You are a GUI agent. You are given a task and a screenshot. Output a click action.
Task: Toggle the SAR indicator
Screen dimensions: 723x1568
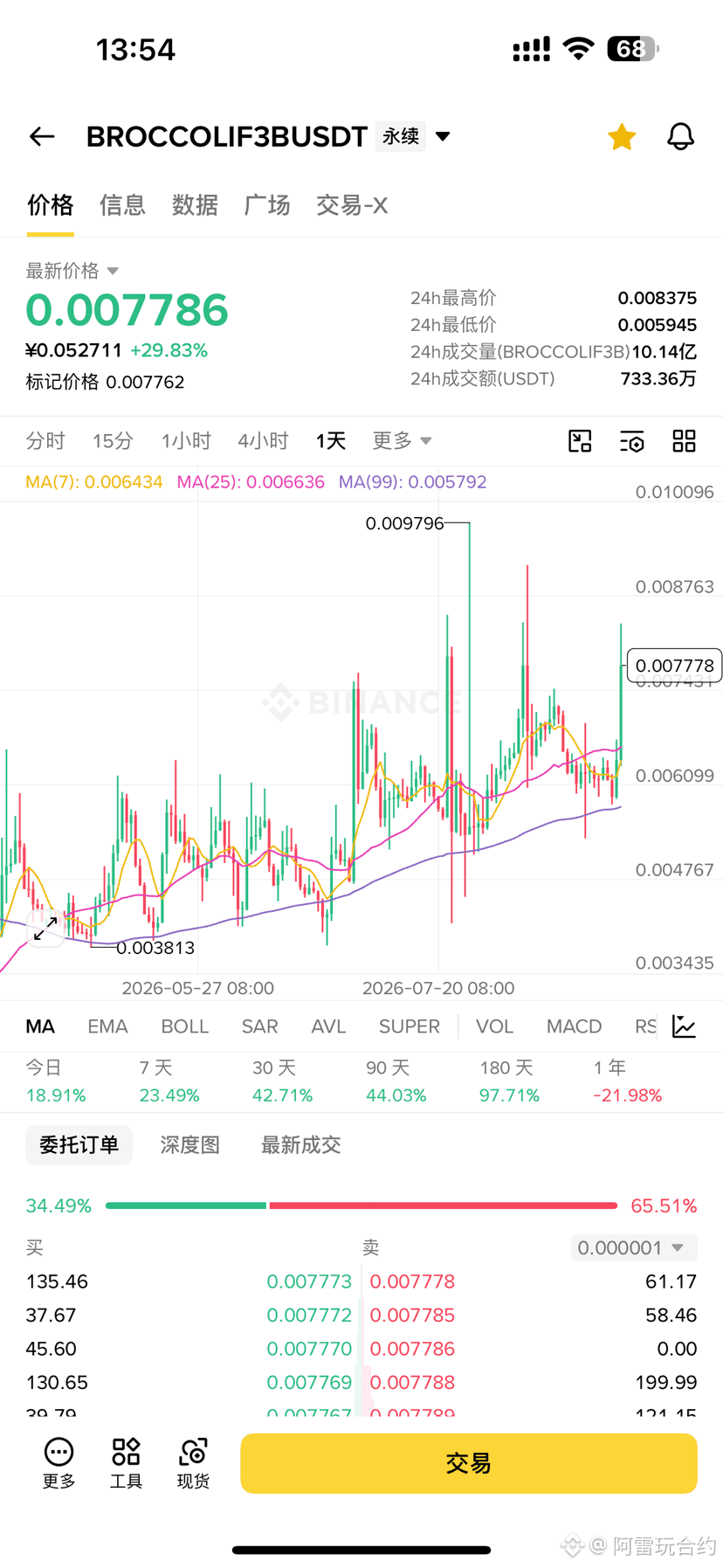coord(260,1026)
